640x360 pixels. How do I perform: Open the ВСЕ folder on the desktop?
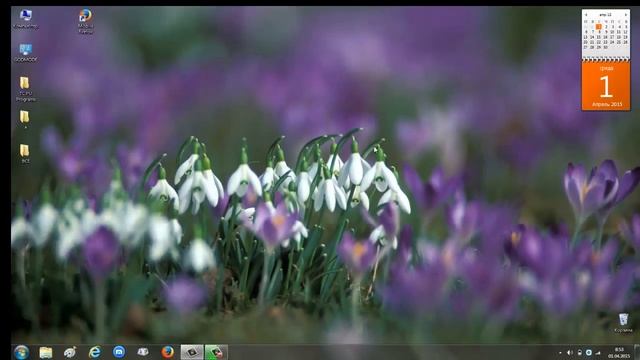click(25, 153)
